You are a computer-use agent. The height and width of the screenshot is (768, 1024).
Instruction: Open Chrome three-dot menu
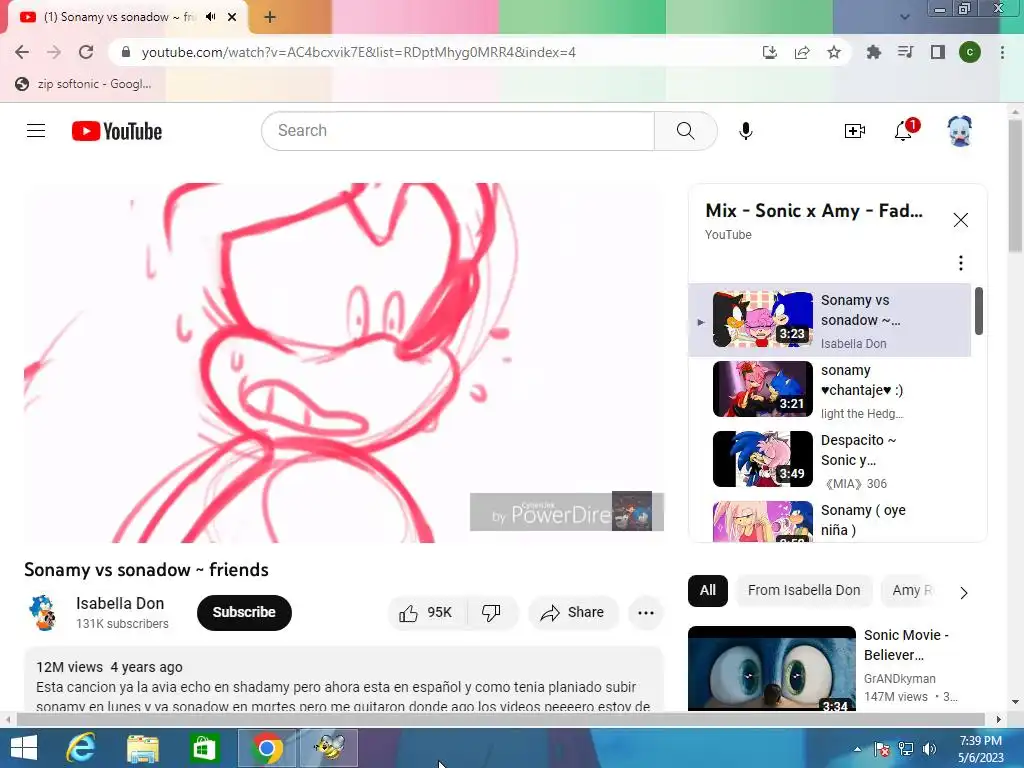pyautogui.click(x=1002, y=52)
